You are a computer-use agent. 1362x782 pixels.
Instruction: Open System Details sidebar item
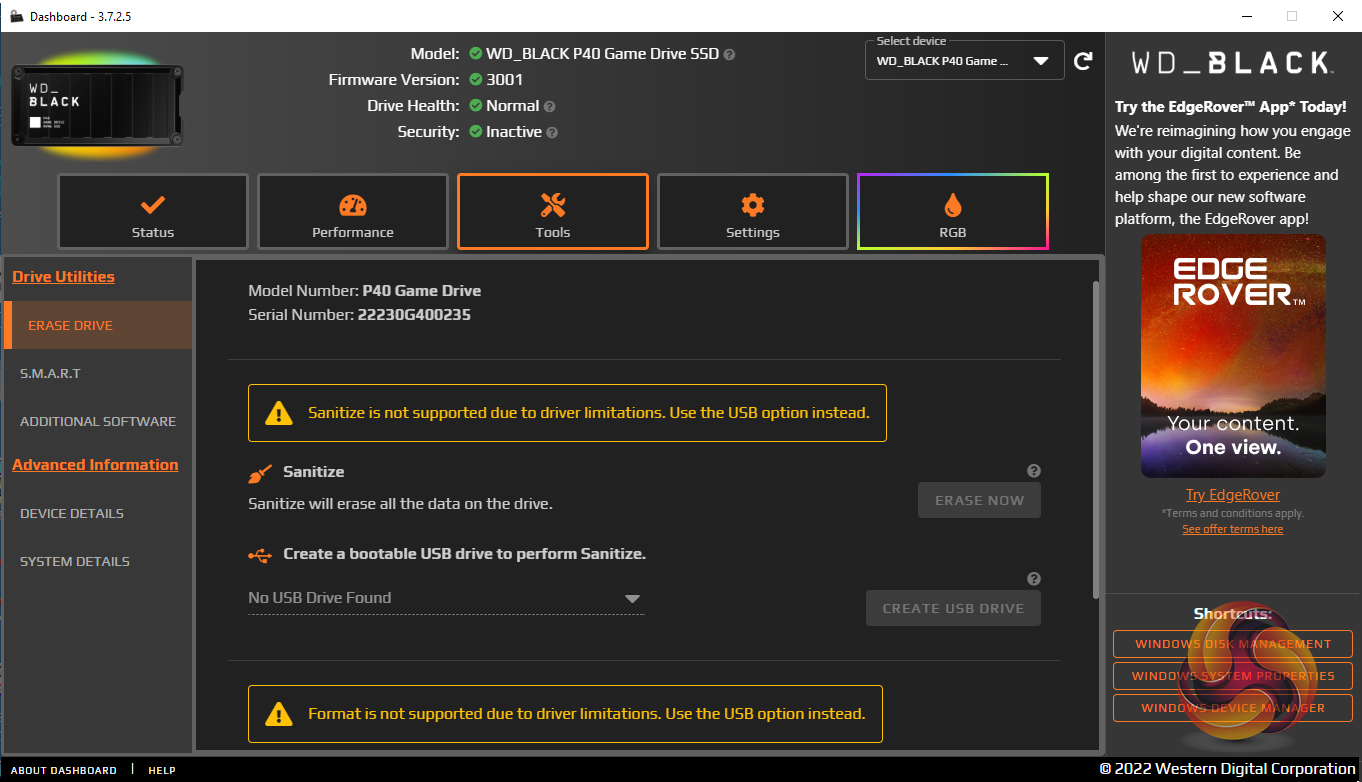tap(98, 561)
